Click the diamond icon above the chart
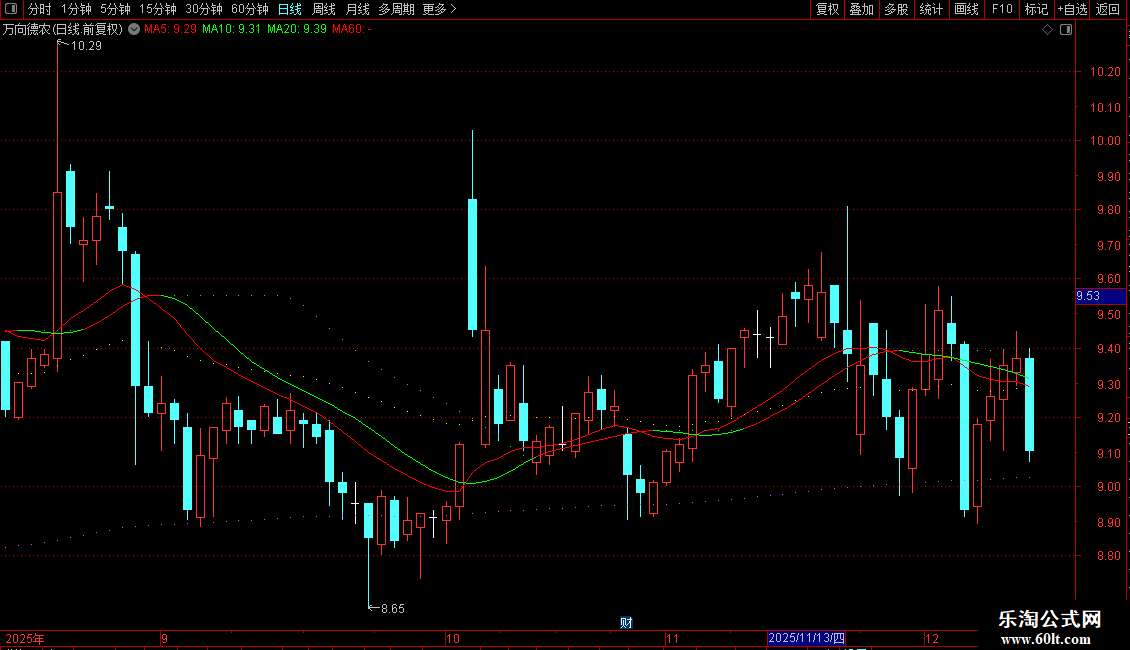Screen dimensions: 1130x650 tap(1048, 30)
